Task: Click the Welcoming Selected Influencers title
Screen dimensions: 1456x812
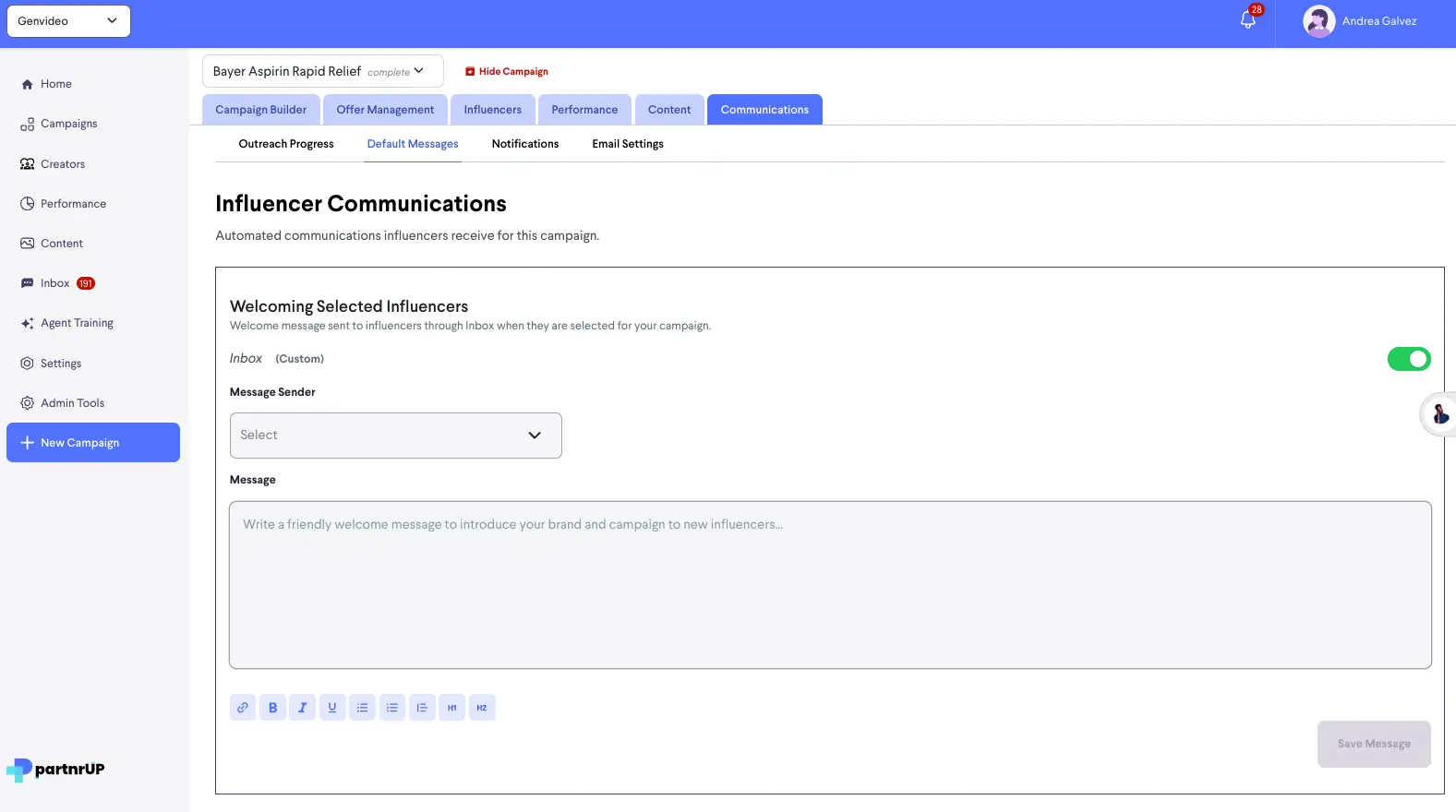Action: pyautogui.click(x=349, y=306)
